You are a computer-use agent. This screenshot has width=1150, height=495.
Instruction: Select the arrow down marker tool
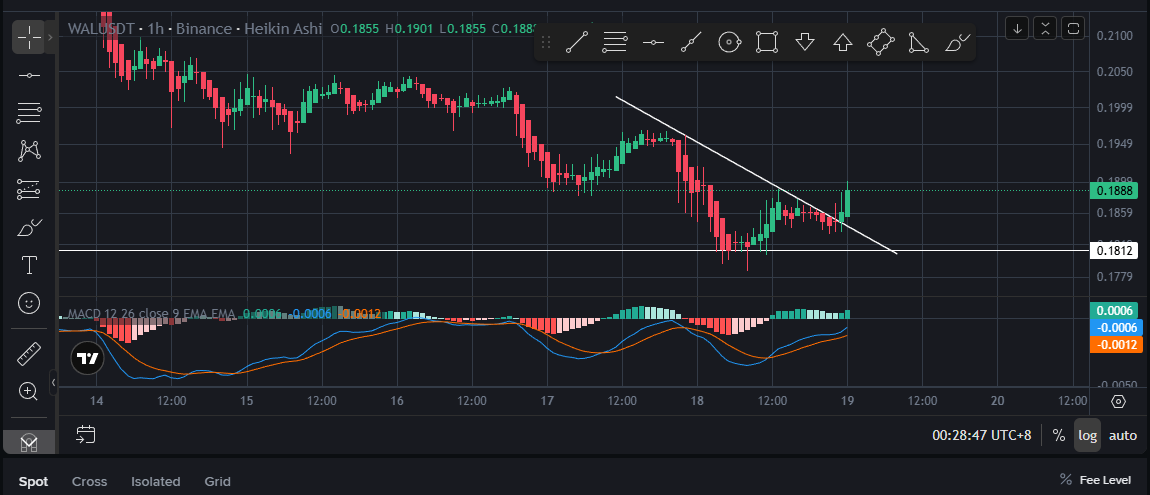point(805,43)
